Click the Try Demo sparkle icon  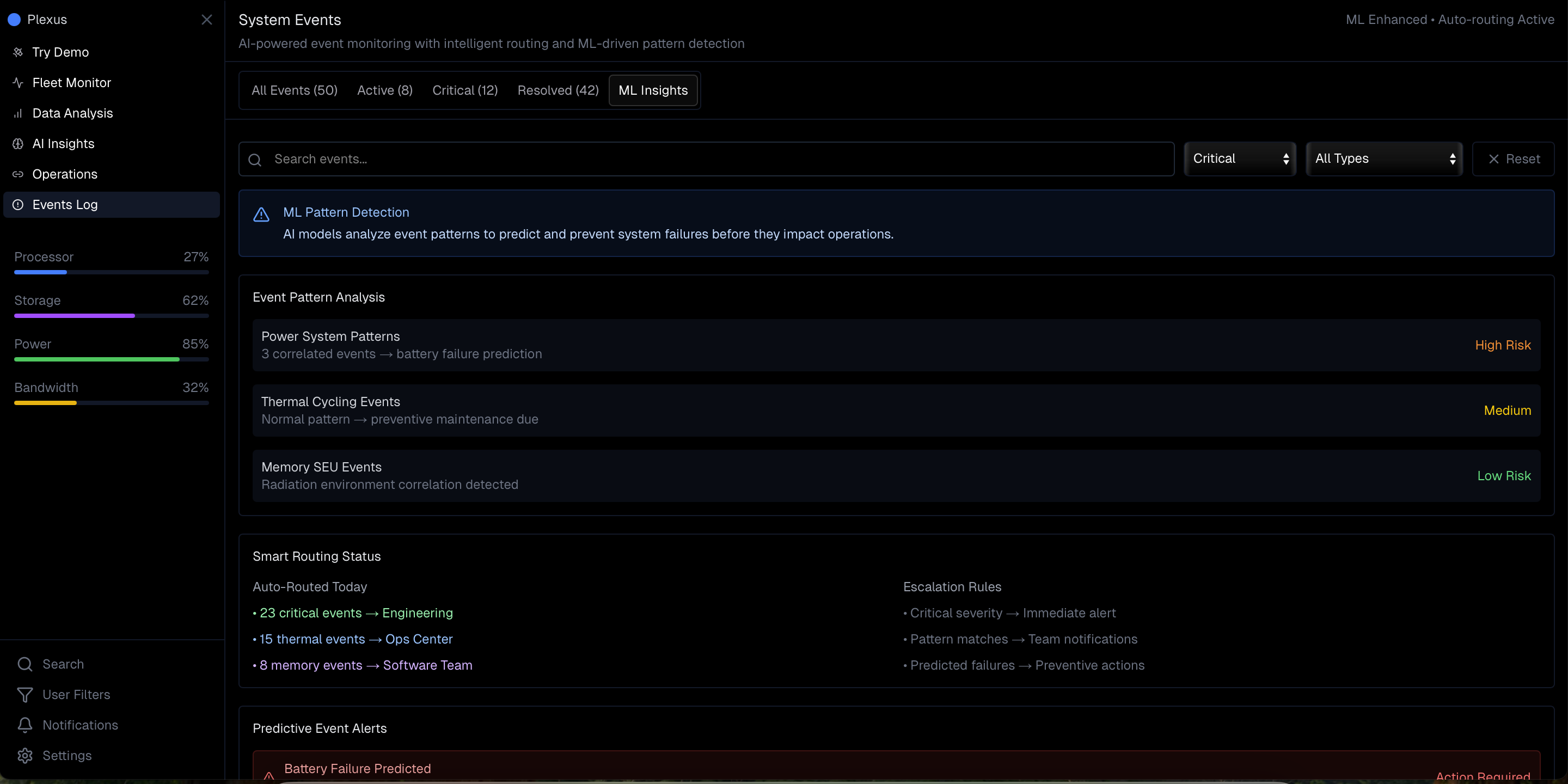point(17,52)
